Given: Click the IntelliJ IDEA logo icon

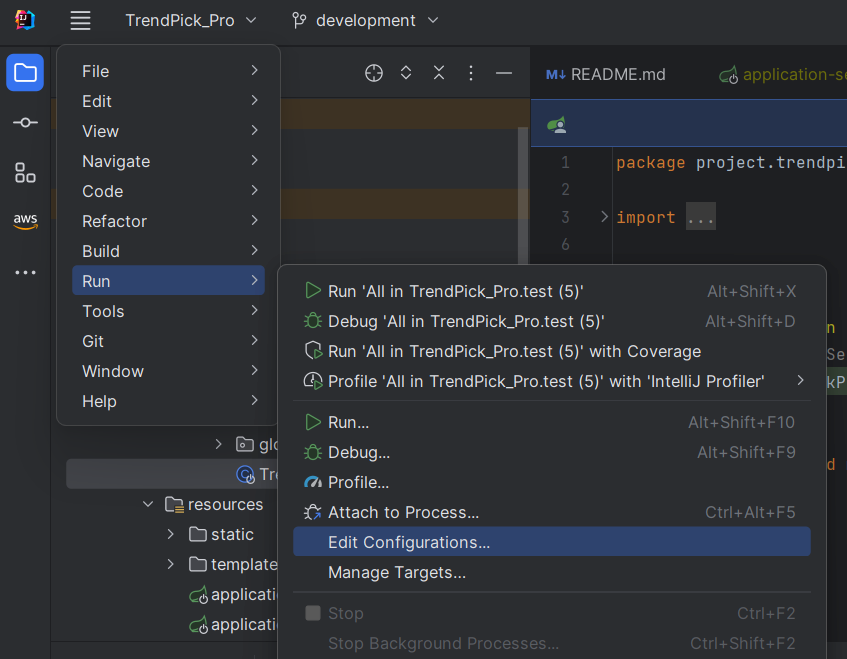Looking at the screenshot, I should (24, 21).
